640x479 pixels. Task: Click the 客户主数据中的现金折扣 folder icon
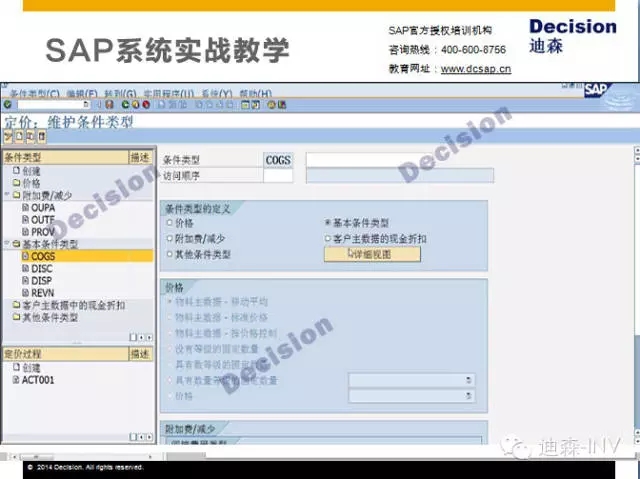[x=16, y=305]
